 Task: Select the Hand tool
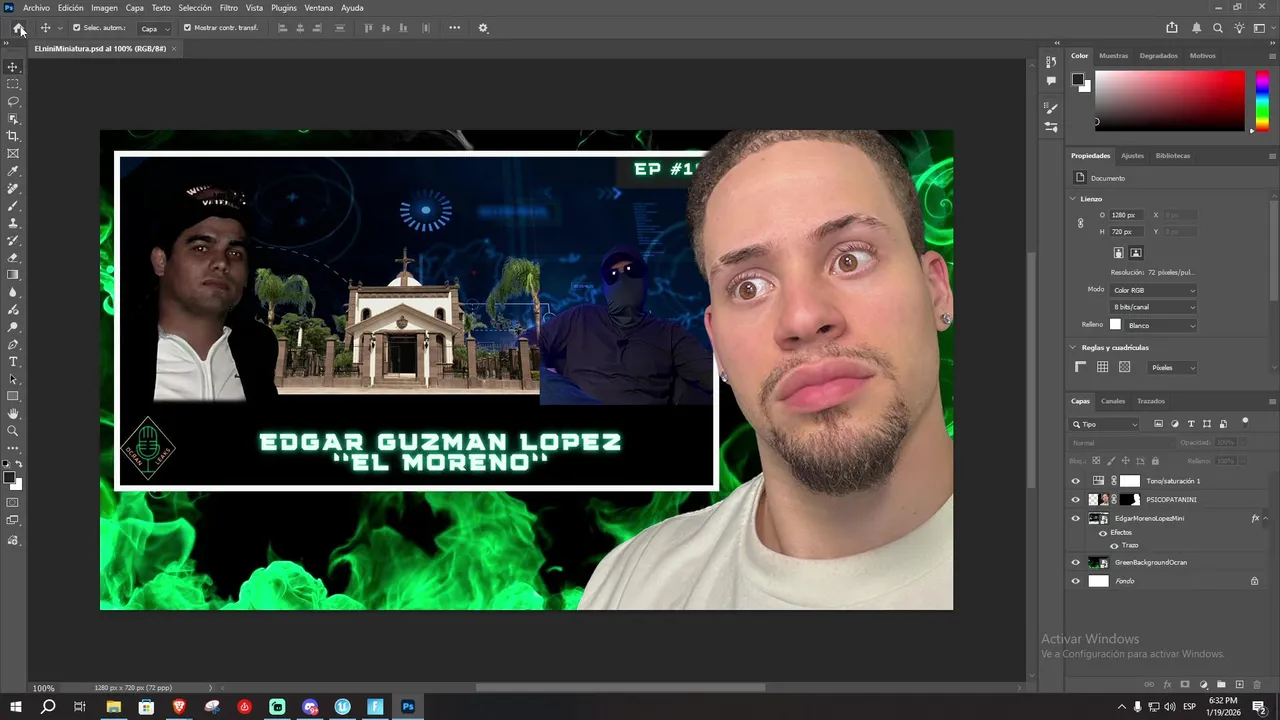pos(13,414)
